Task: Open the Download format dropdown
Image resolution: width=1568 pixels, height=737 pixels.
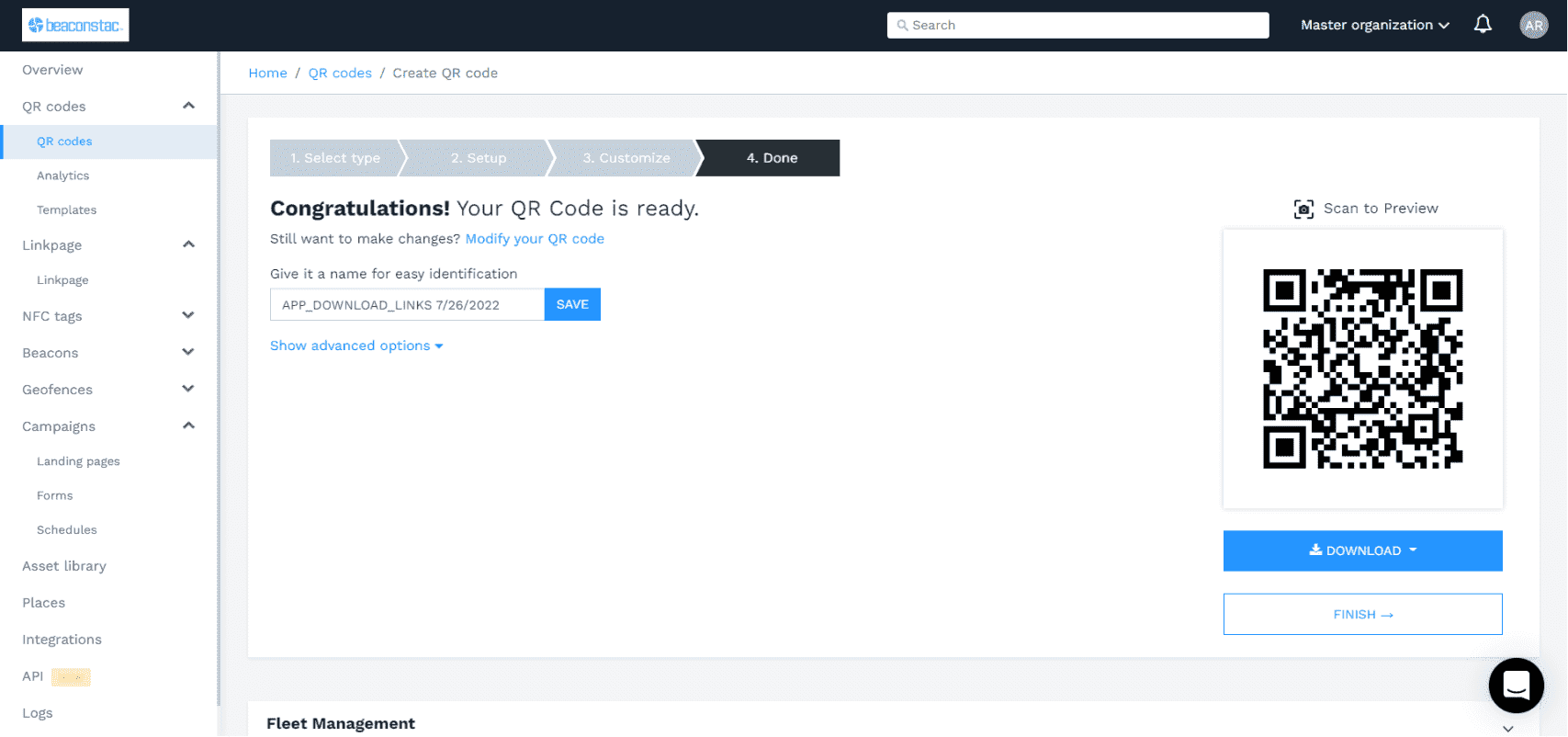Action: pos(1362,550)
